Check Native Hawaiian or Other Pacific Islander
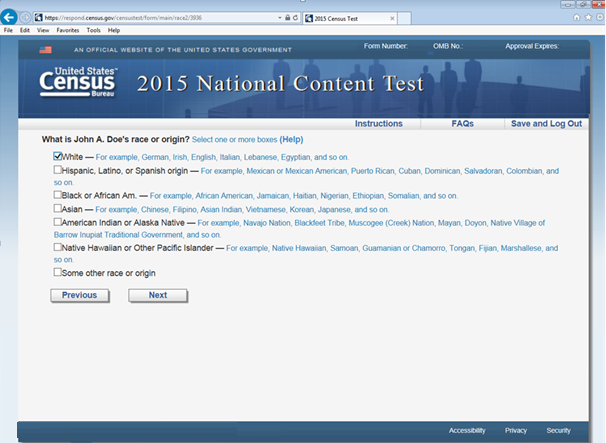The width and height of the screenshot is (606, 443). pos(58,247)
